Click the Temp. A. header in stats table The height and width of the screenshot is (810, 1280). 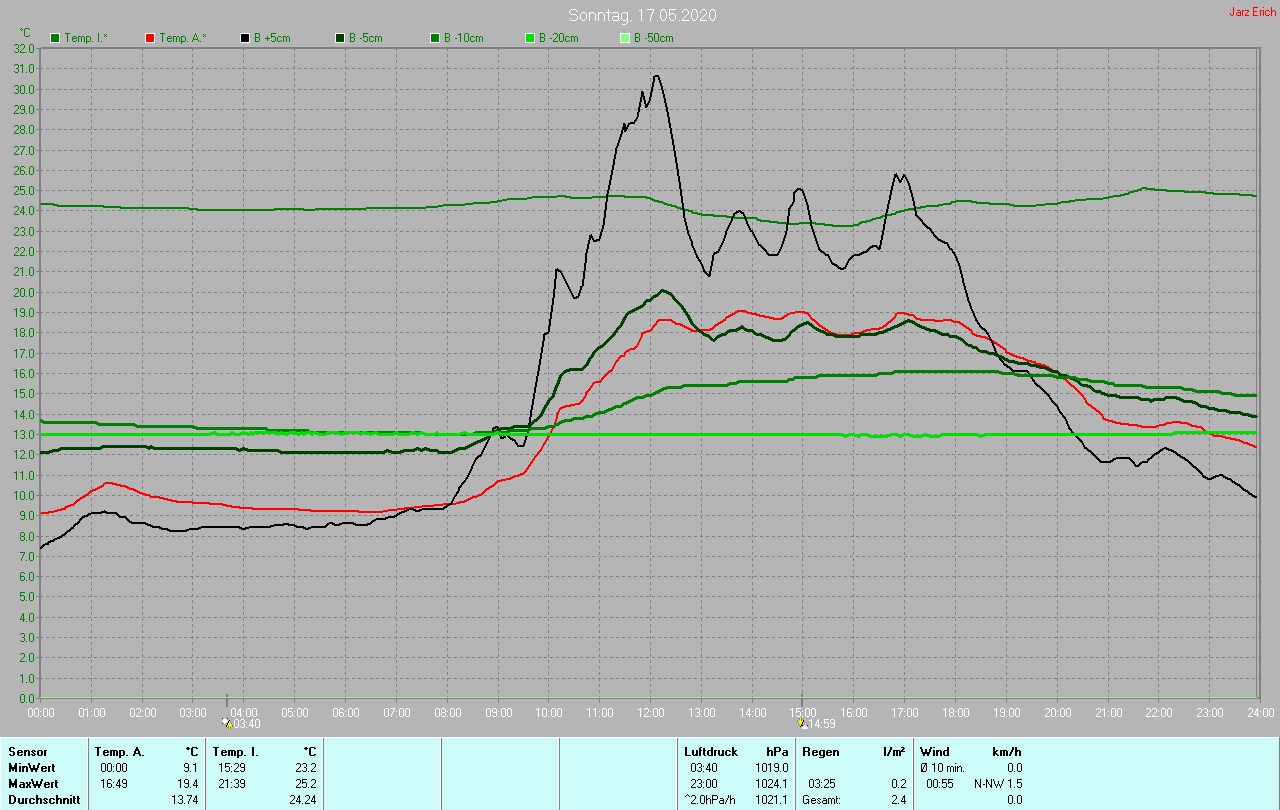[119, 751]
